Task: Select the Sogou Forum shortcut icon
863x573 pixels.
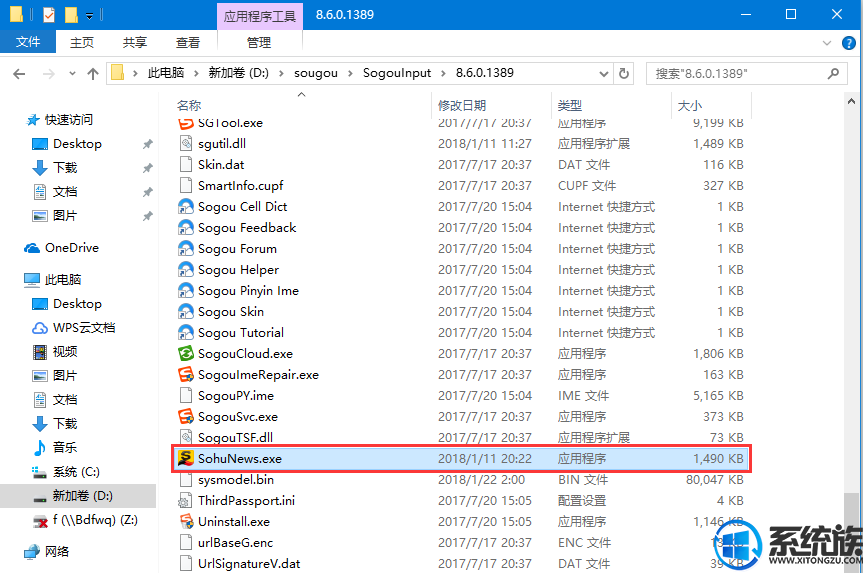Action: tap(186, 248)
